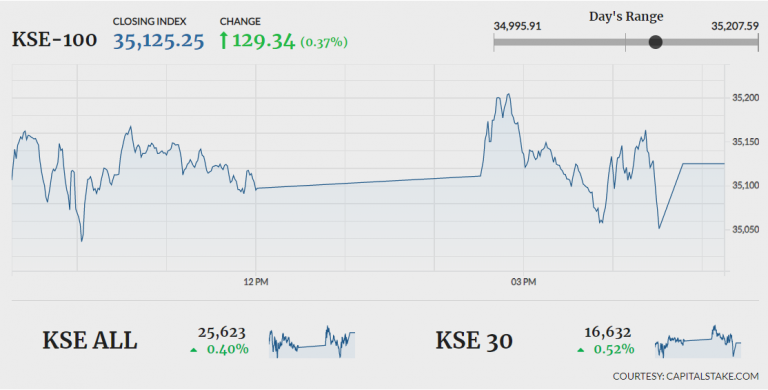Click the mid-range tick on Day's Range bar
The image size is (768, 390).
(625, 42)
